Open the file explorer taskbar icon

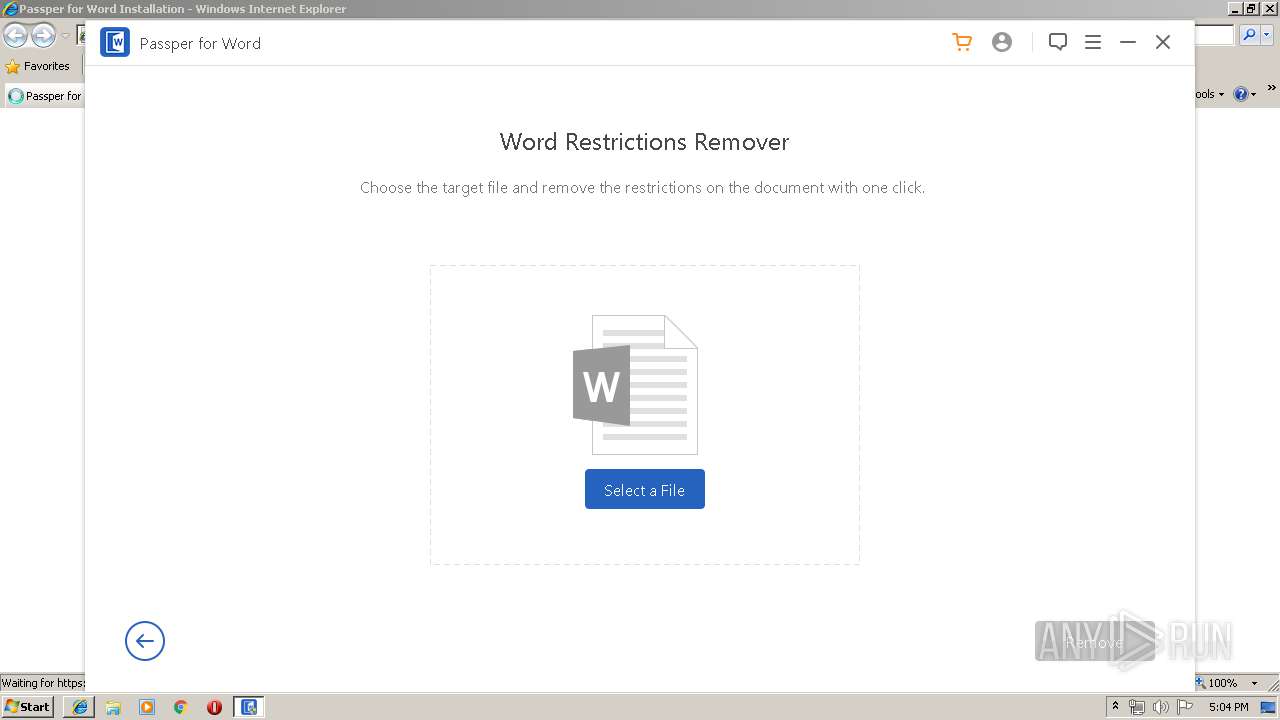click(113, 707)
